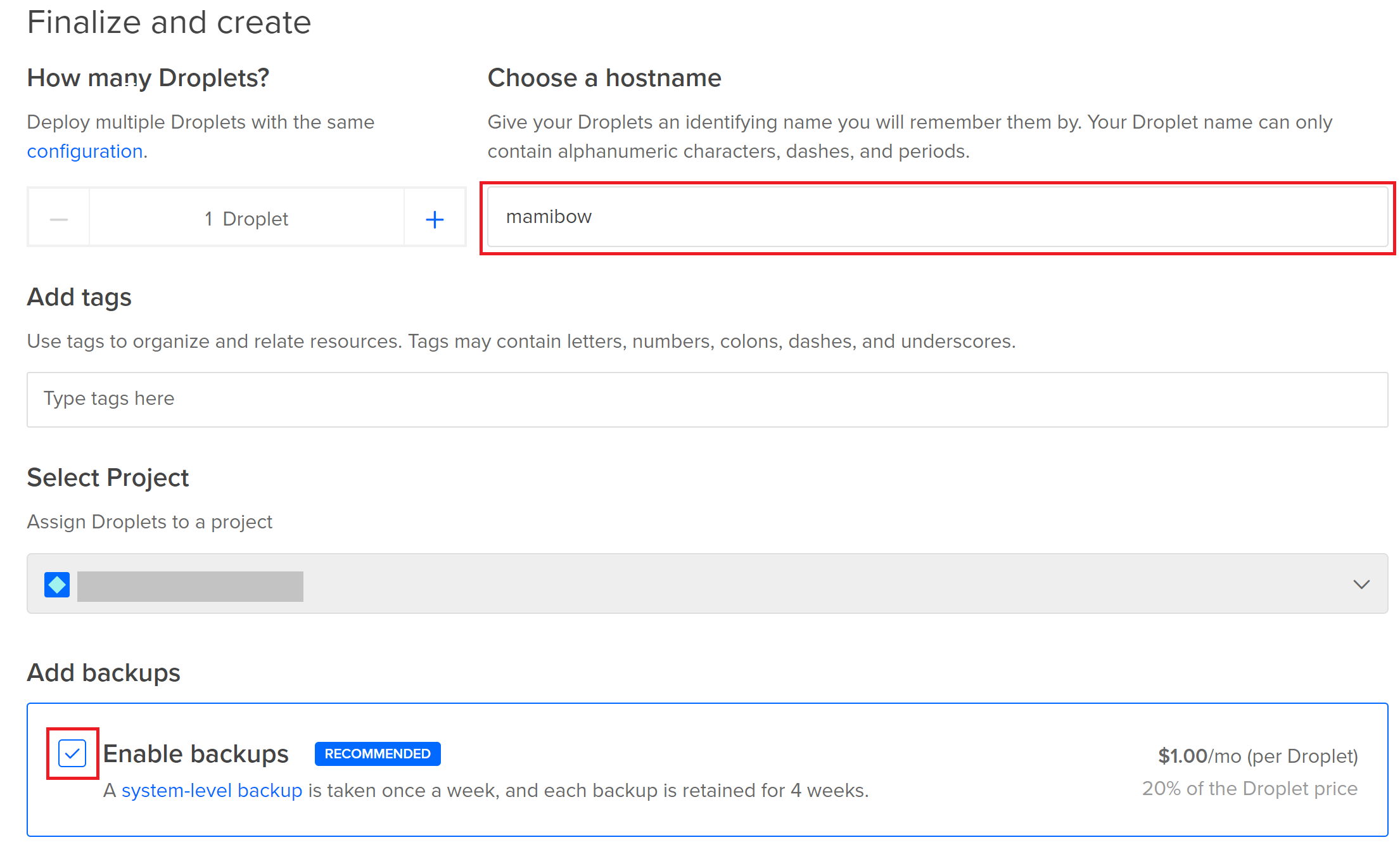
Task: Click the Enable backups label text
Action: (x=196, y=754)
